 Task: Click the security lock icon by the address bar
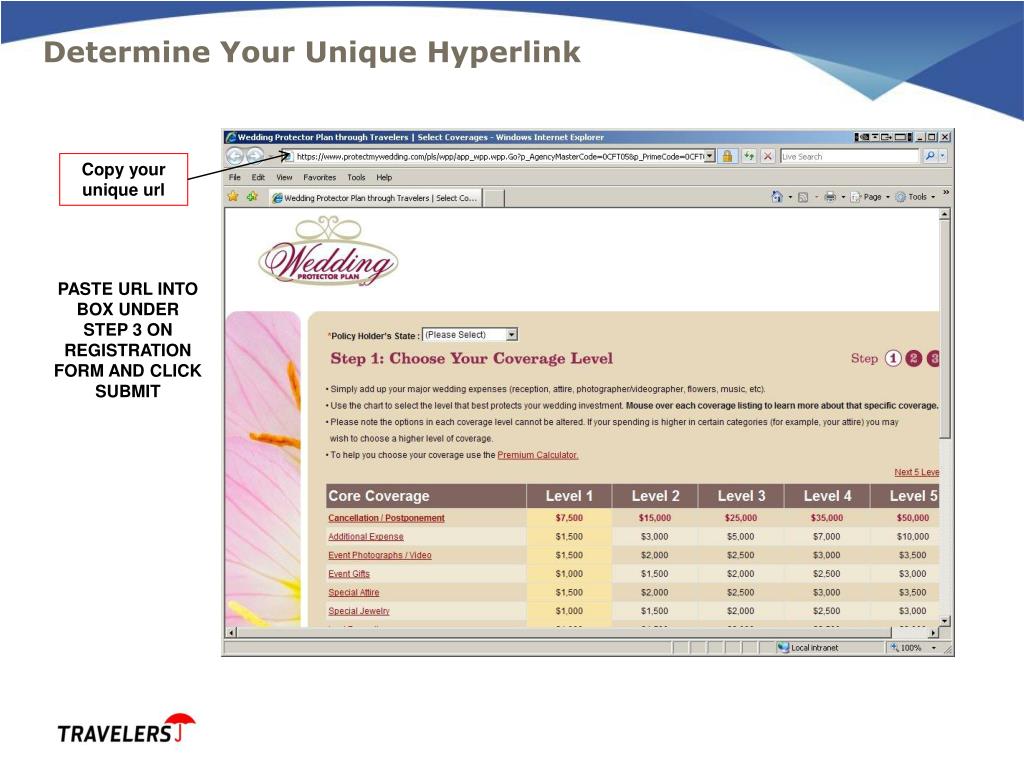[x=727, y=156]
